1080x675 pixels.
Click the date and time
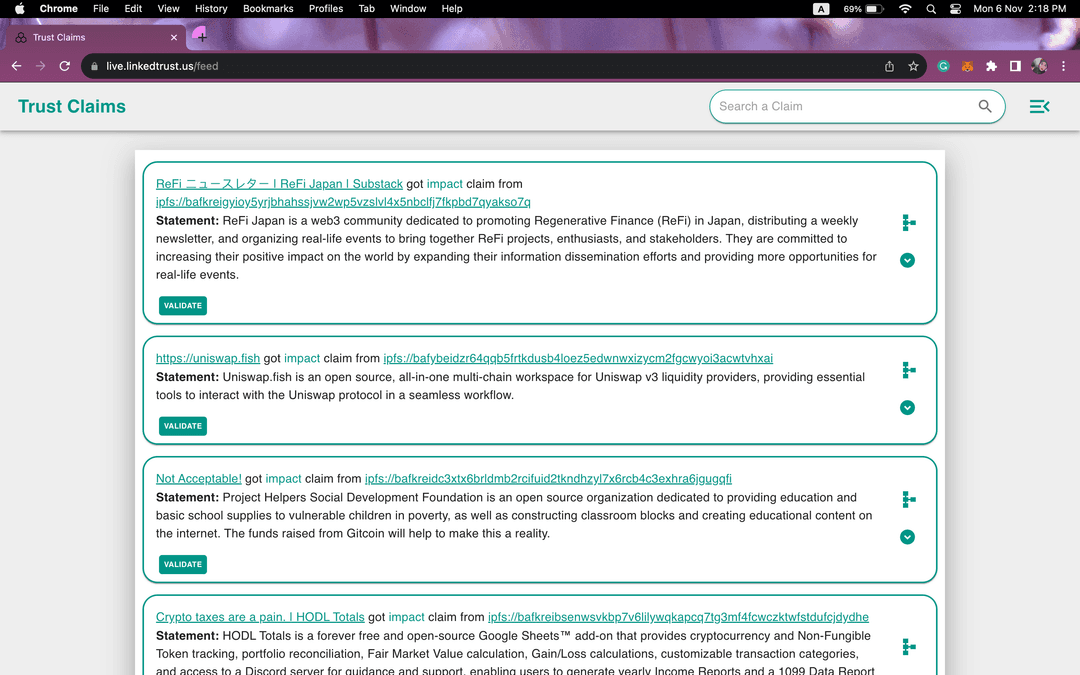click(x=1019, y=9)
